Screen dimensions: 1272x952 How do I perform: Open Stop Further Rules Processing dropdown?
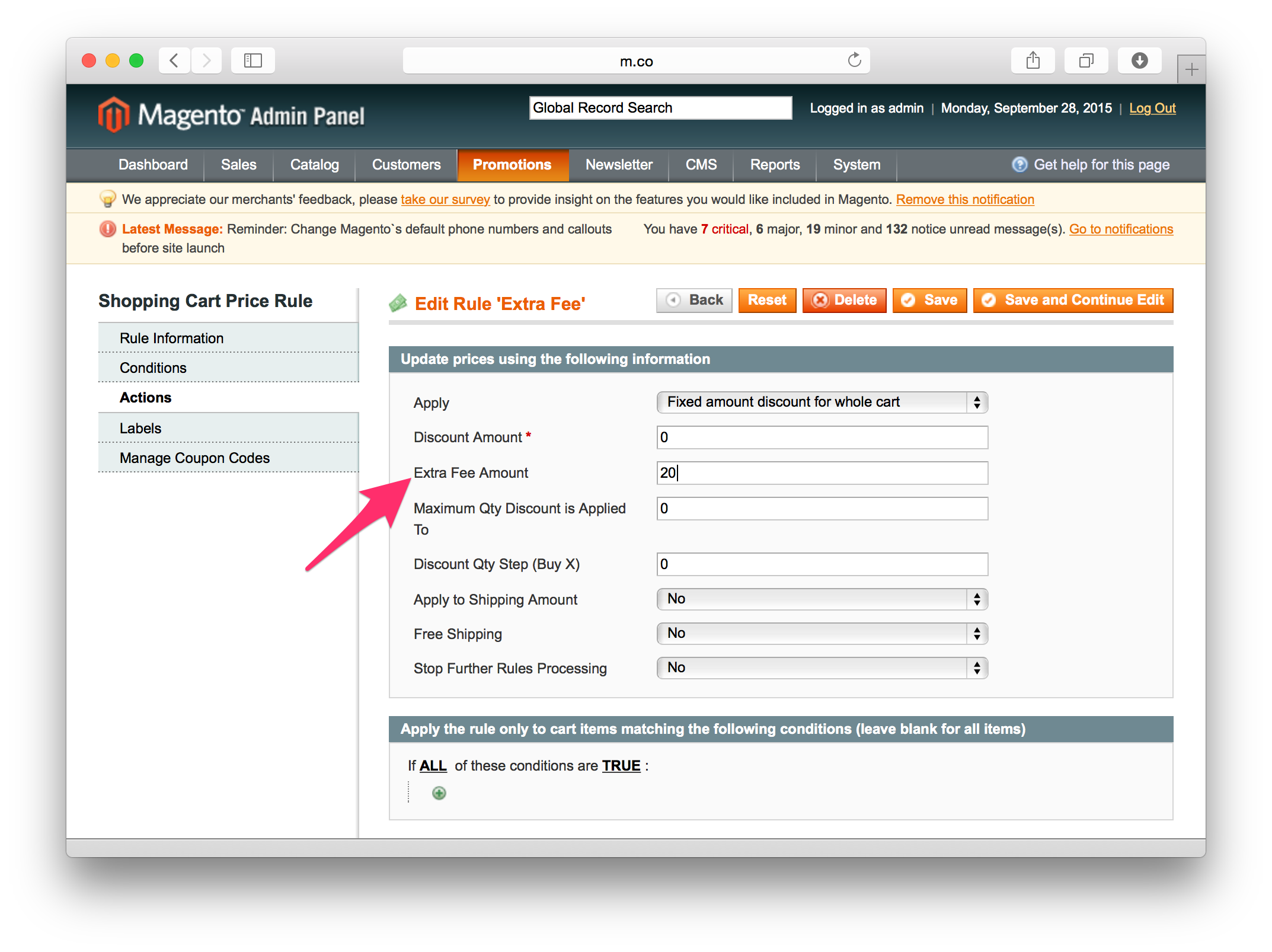coord(822,668)
